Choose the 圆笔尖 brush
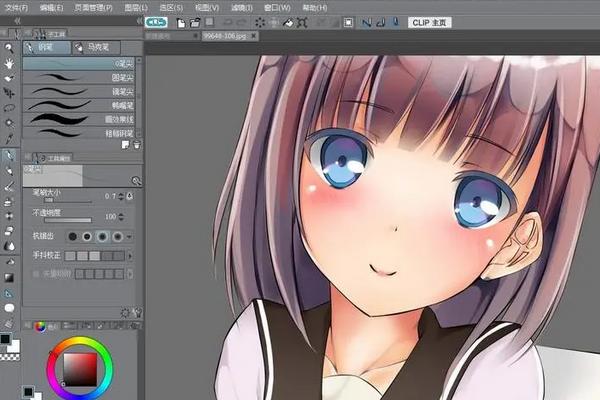This screenshot has height=400, width=600. [x=79, y=78]
